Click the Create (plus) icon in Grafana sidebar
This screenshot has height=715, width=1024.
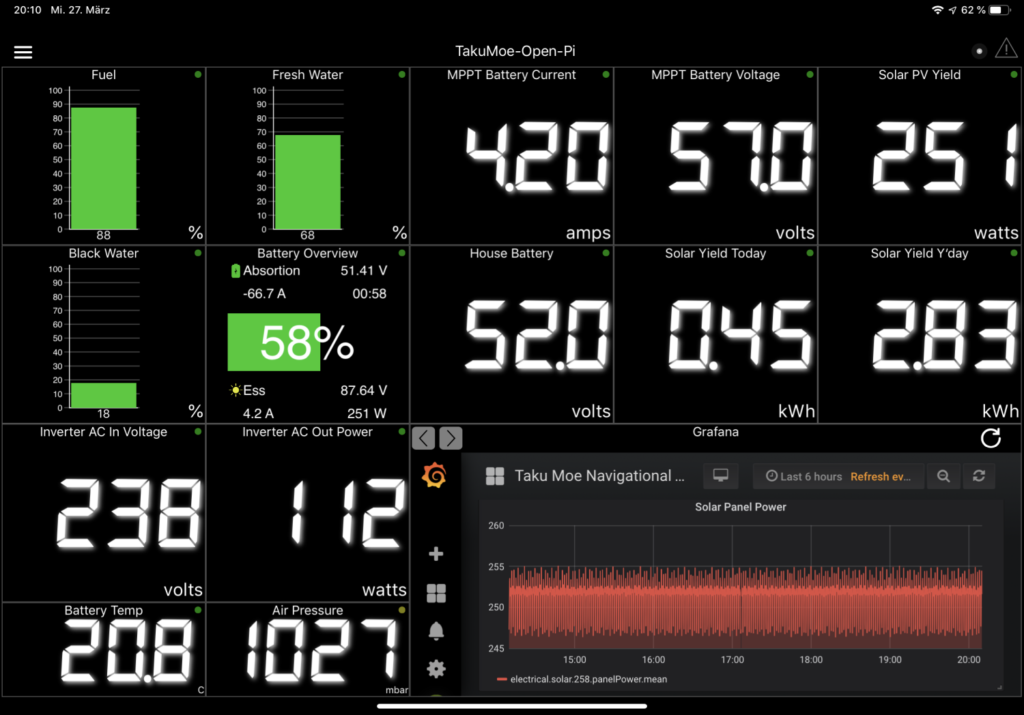pyautogui.click(x=435, y=553)
